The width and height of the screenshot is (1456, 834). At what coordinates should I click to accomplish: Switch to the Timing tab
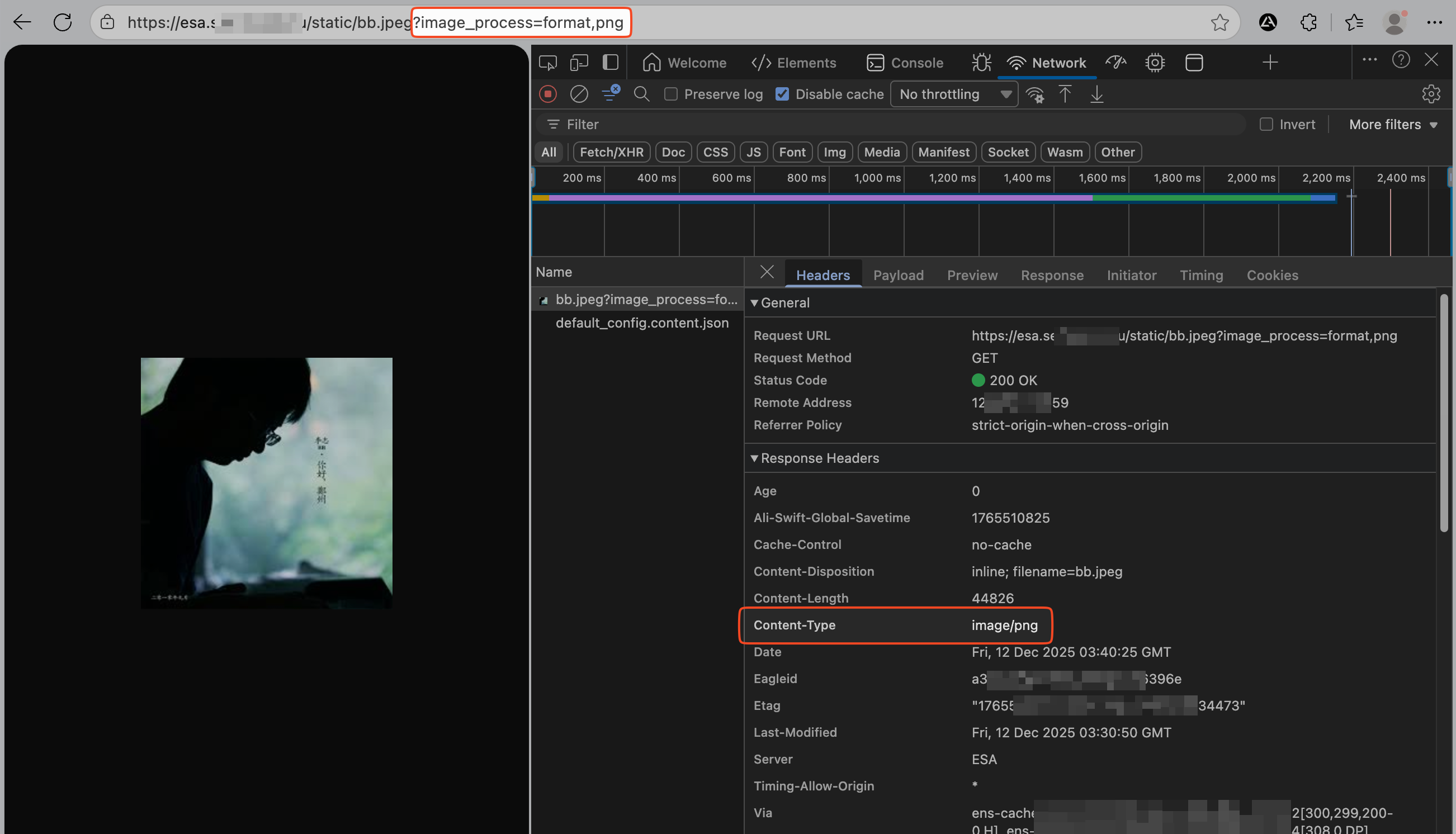click(1201, 275)
